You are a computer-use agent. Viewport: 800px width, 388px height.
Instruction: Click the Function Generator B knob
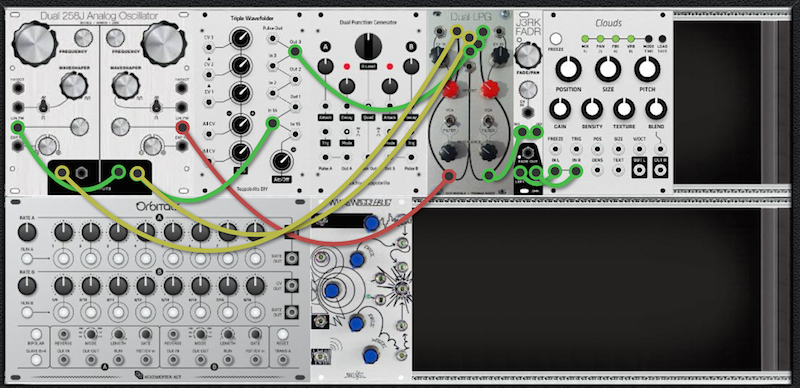point(411,66)
